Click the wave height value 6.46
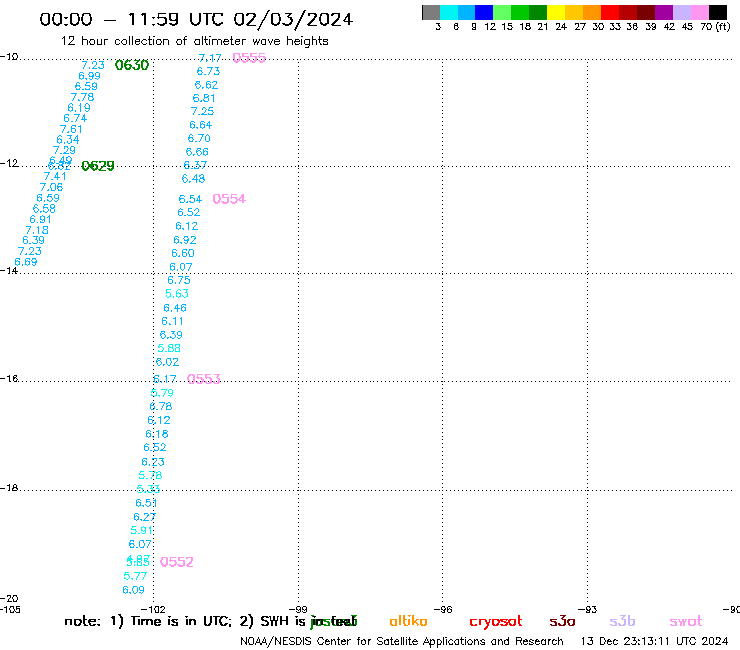 coord(175,308)
